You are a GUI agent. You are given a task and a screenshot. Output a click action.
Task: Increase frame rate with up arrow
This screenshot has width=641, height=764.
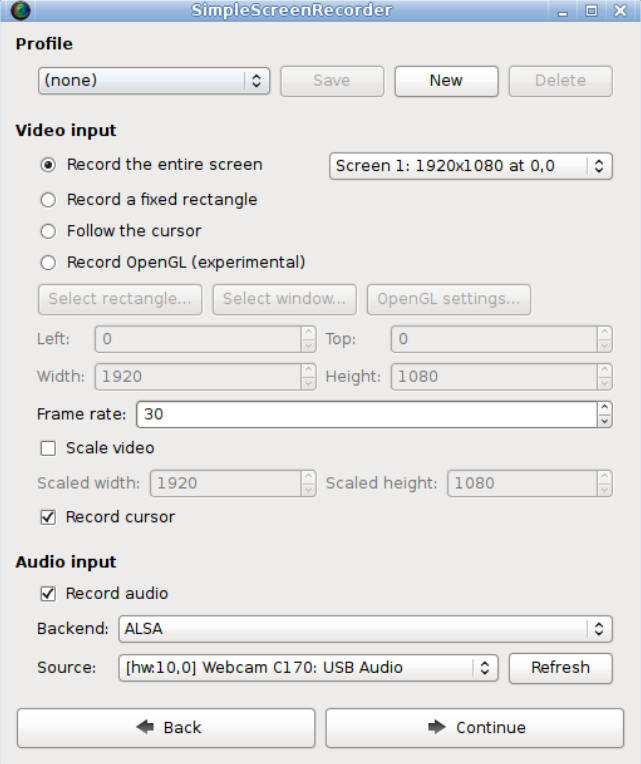click(604, 408)
